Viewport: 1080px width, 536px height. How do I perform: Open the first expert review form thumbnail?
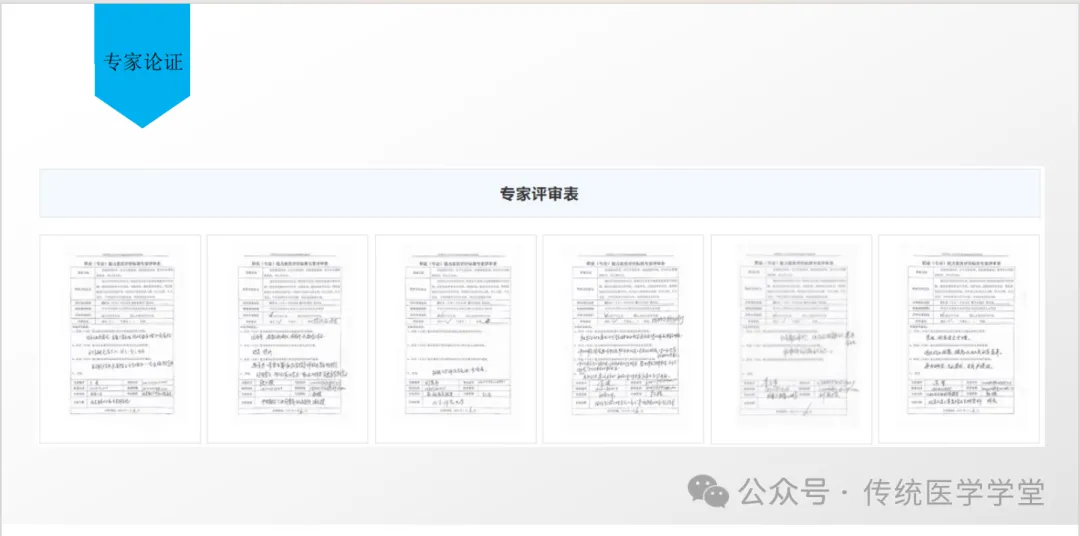(120, 339)
